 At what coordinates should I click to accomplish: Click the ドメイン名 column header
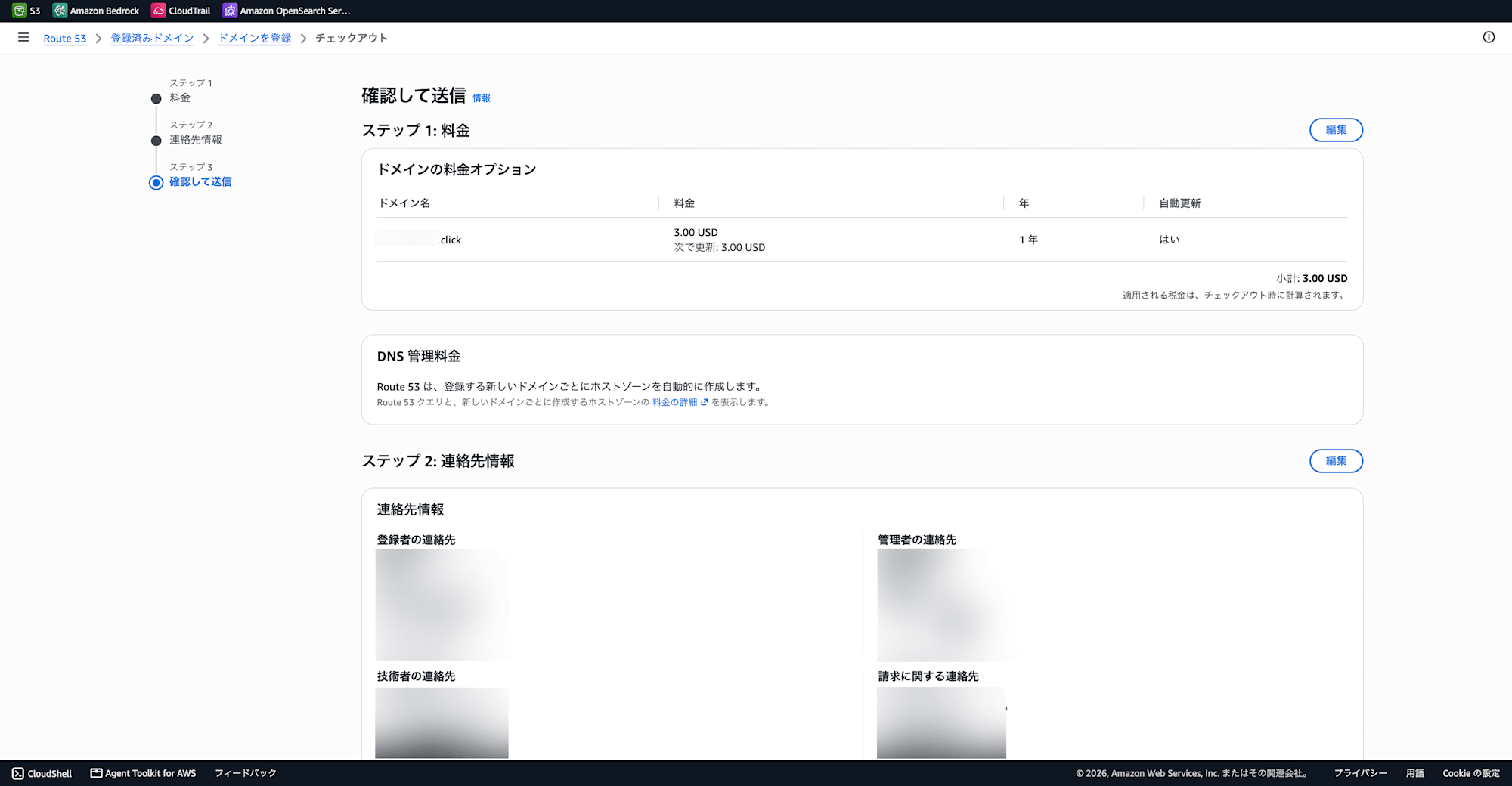tap(404, 203)
